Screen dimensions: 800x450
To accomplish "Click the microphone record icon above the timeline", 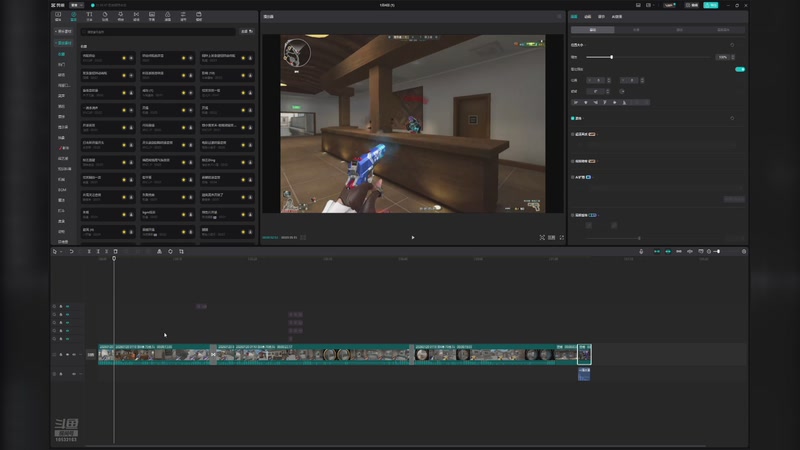I will [642, 251].
